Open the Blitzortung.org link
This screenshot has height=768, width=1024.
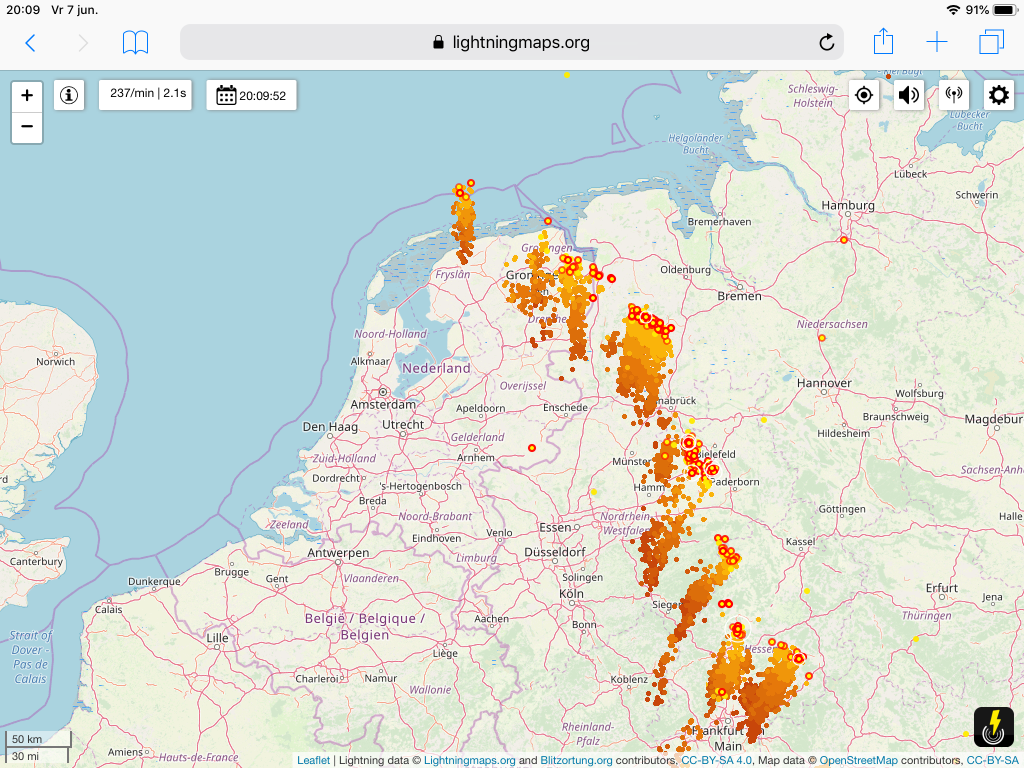(576, 760)
